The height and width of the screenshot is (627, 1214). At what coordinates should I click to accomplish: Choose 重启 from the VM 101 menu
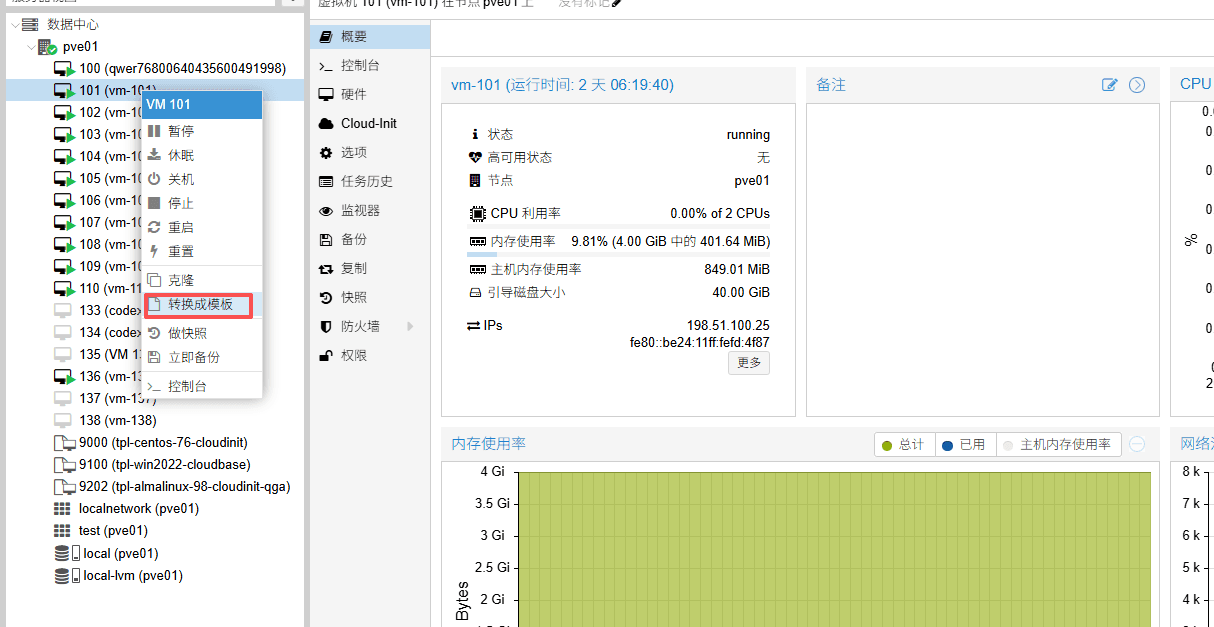point(201,227)
